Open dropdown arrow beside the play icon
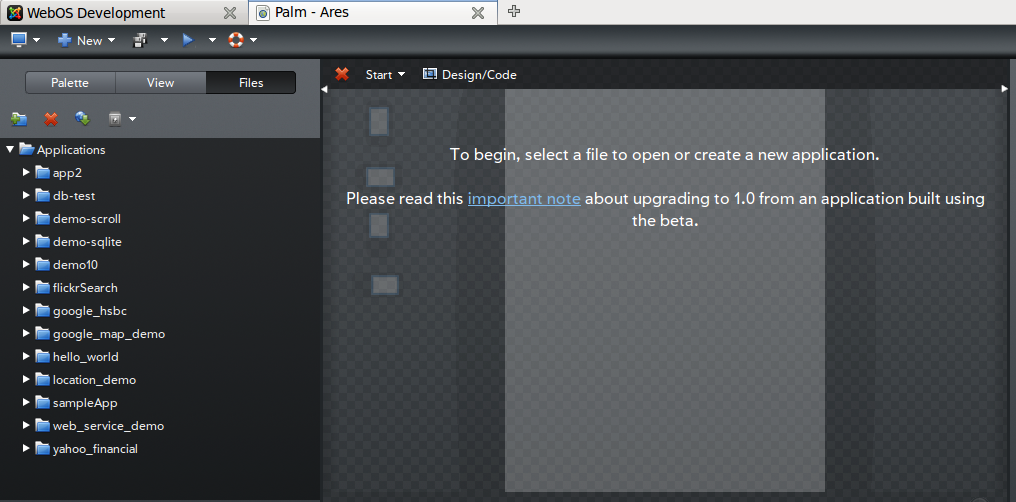1016x502 pixels. point(212,40)
